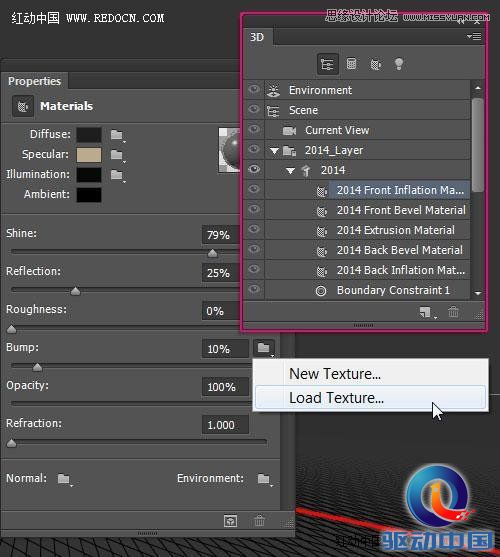This screenshot has width=500, height=557.
Task: Open the 3D panel flyout menu
Action: point(474,36)
